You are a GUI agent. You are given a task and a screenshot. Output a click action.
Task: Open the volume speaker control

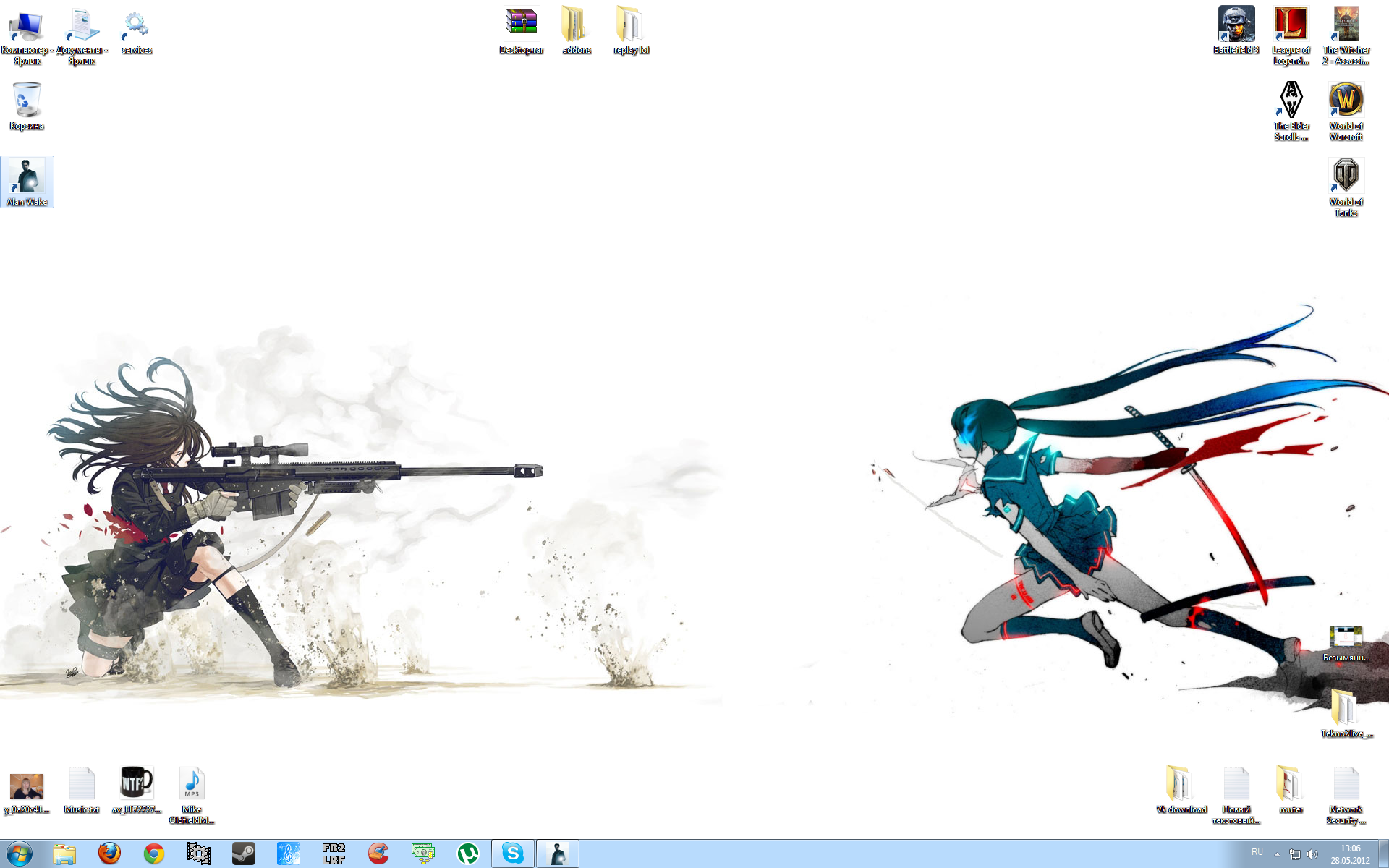(x=1312, y=854)
